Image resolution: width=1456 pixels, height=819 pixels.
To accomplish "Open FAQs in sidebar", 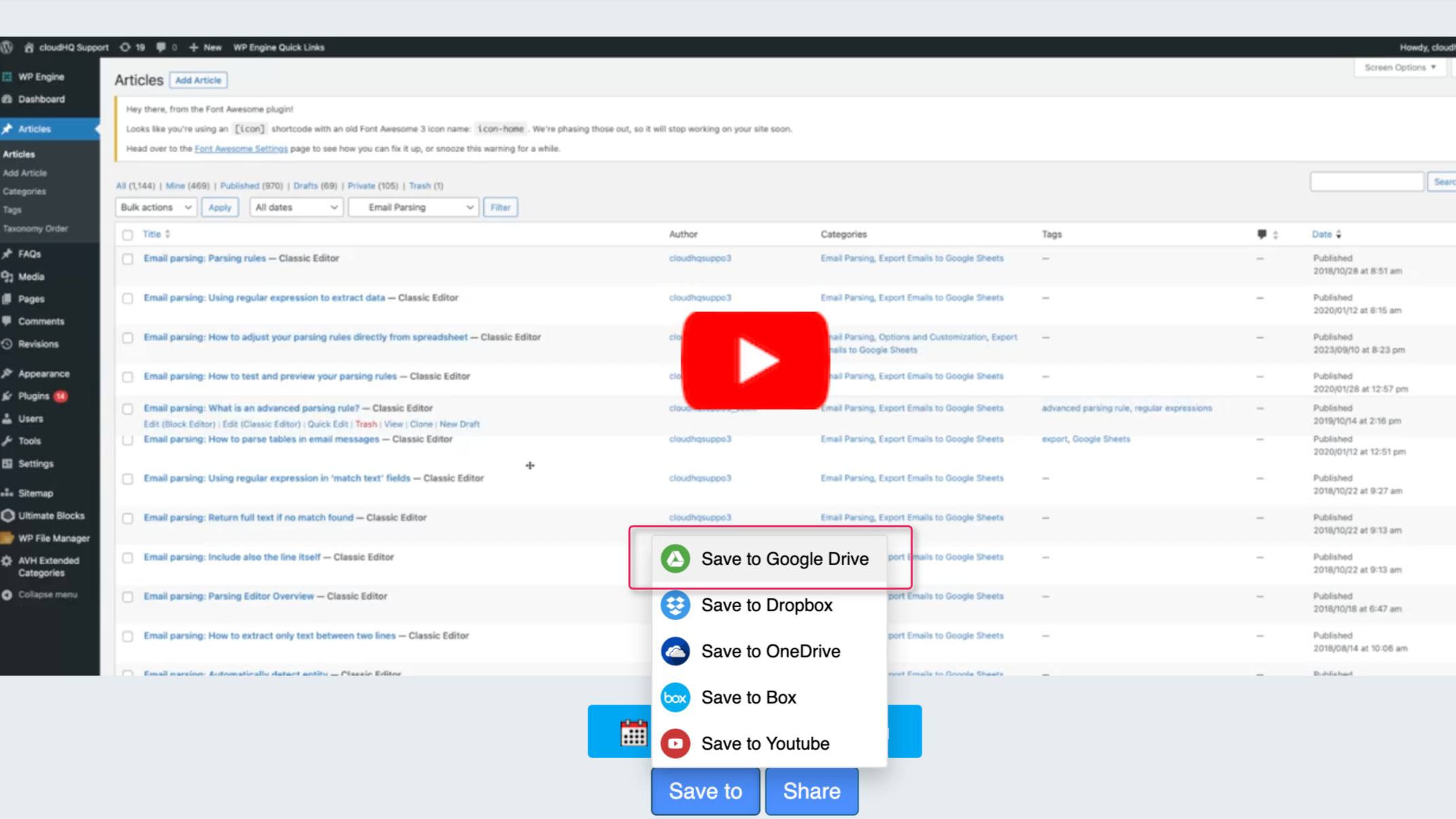I will pyautogui.click(x=29, y=254).
